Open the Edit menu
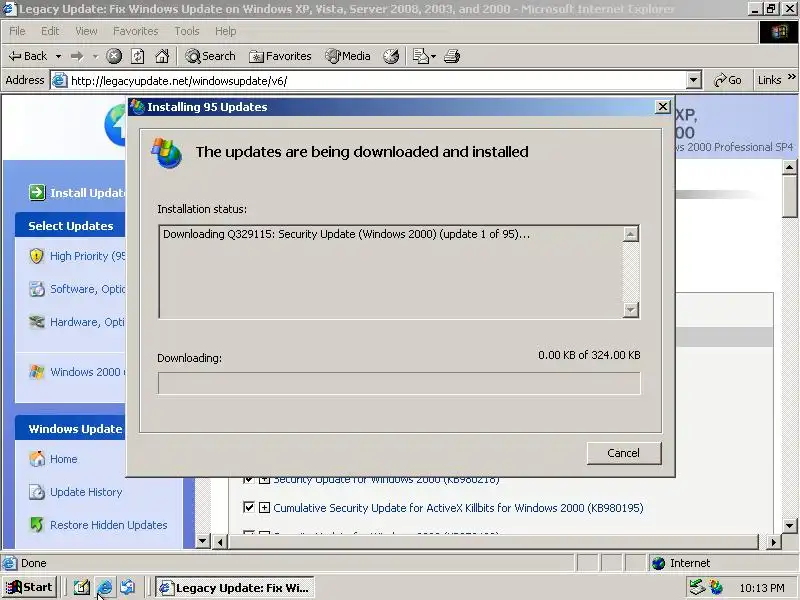 coord(50,31)
